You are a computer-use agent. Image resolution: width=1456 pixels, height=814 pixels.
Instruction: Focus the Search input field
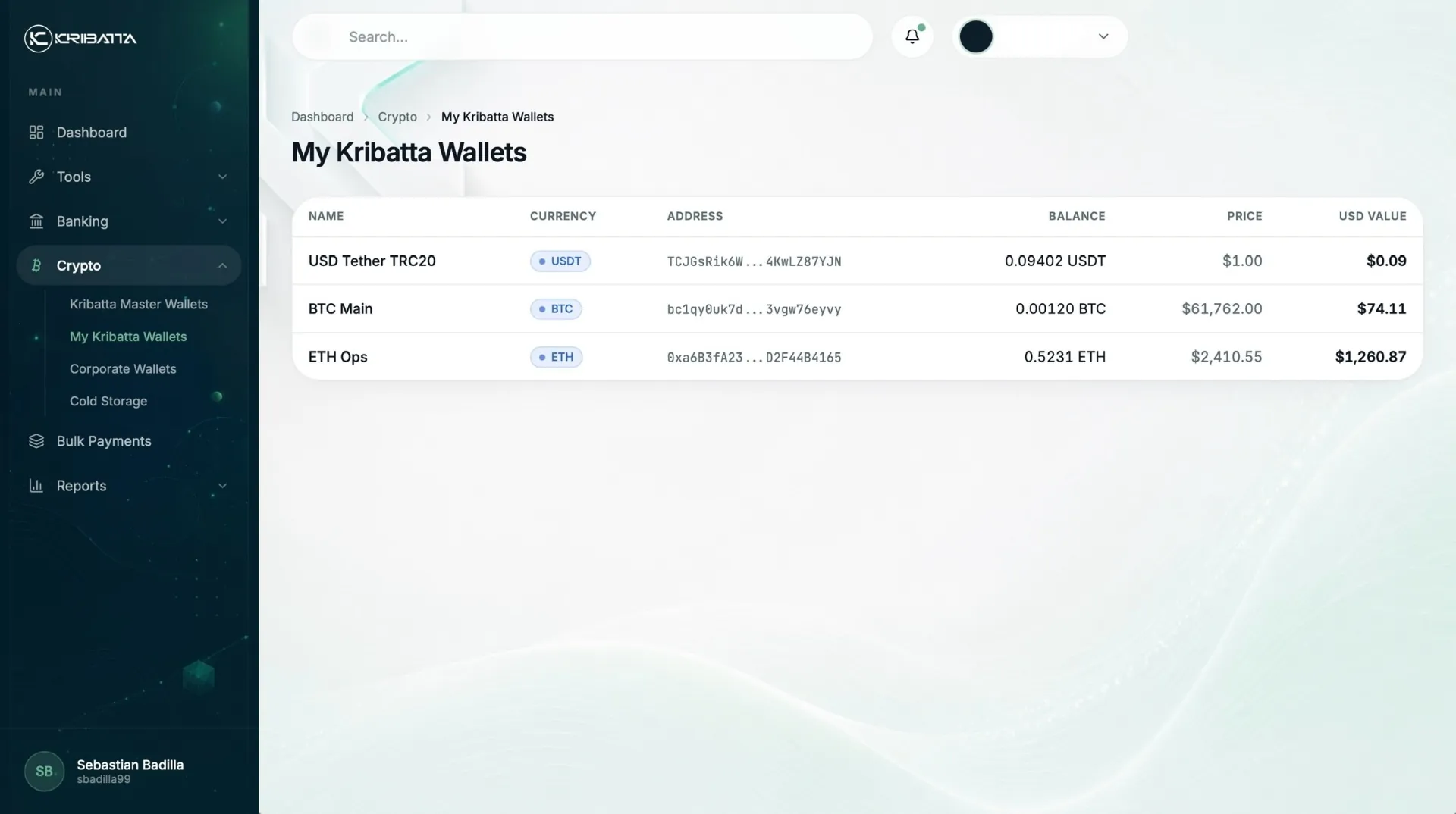[582, 36]
